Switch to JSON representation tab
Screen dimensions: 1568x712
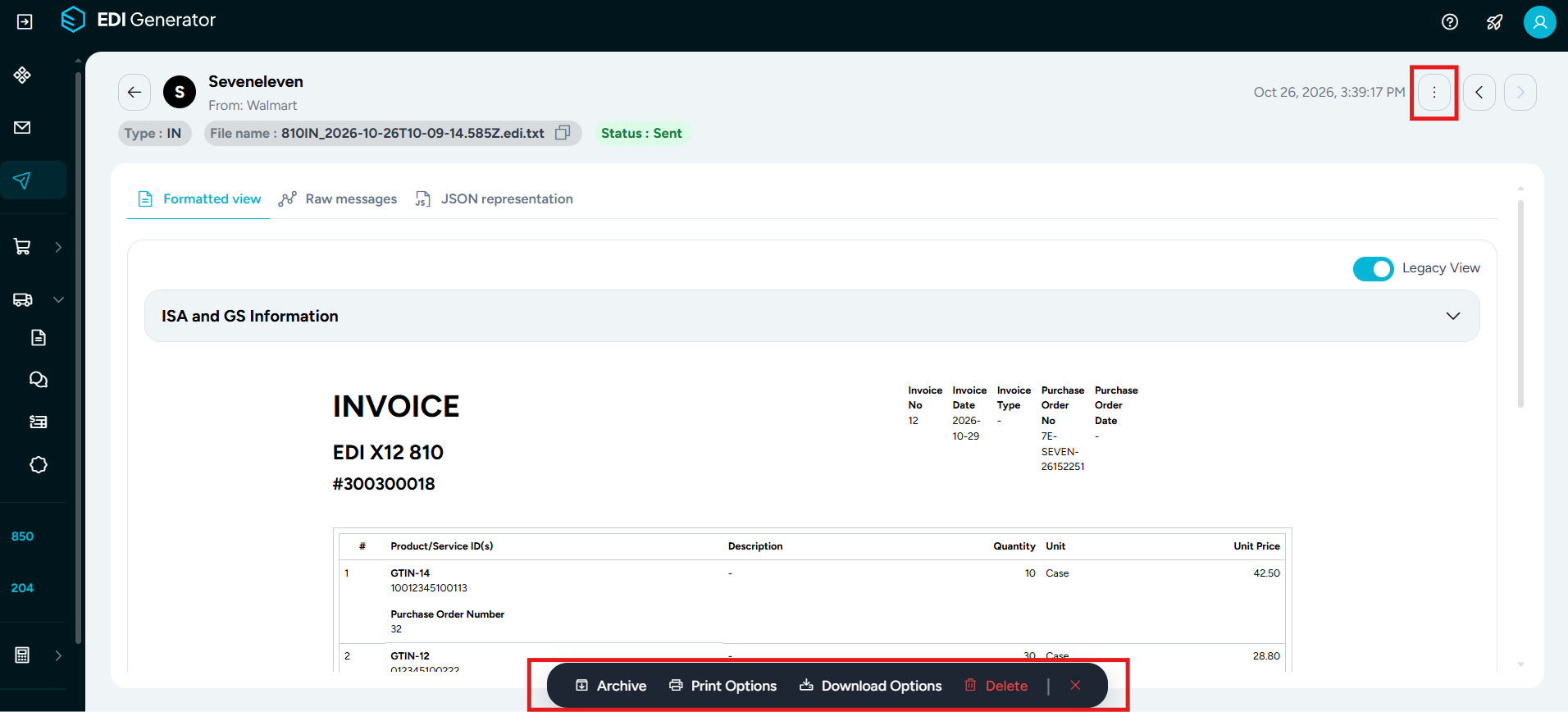pyautogui.click(x=494, y=199)
